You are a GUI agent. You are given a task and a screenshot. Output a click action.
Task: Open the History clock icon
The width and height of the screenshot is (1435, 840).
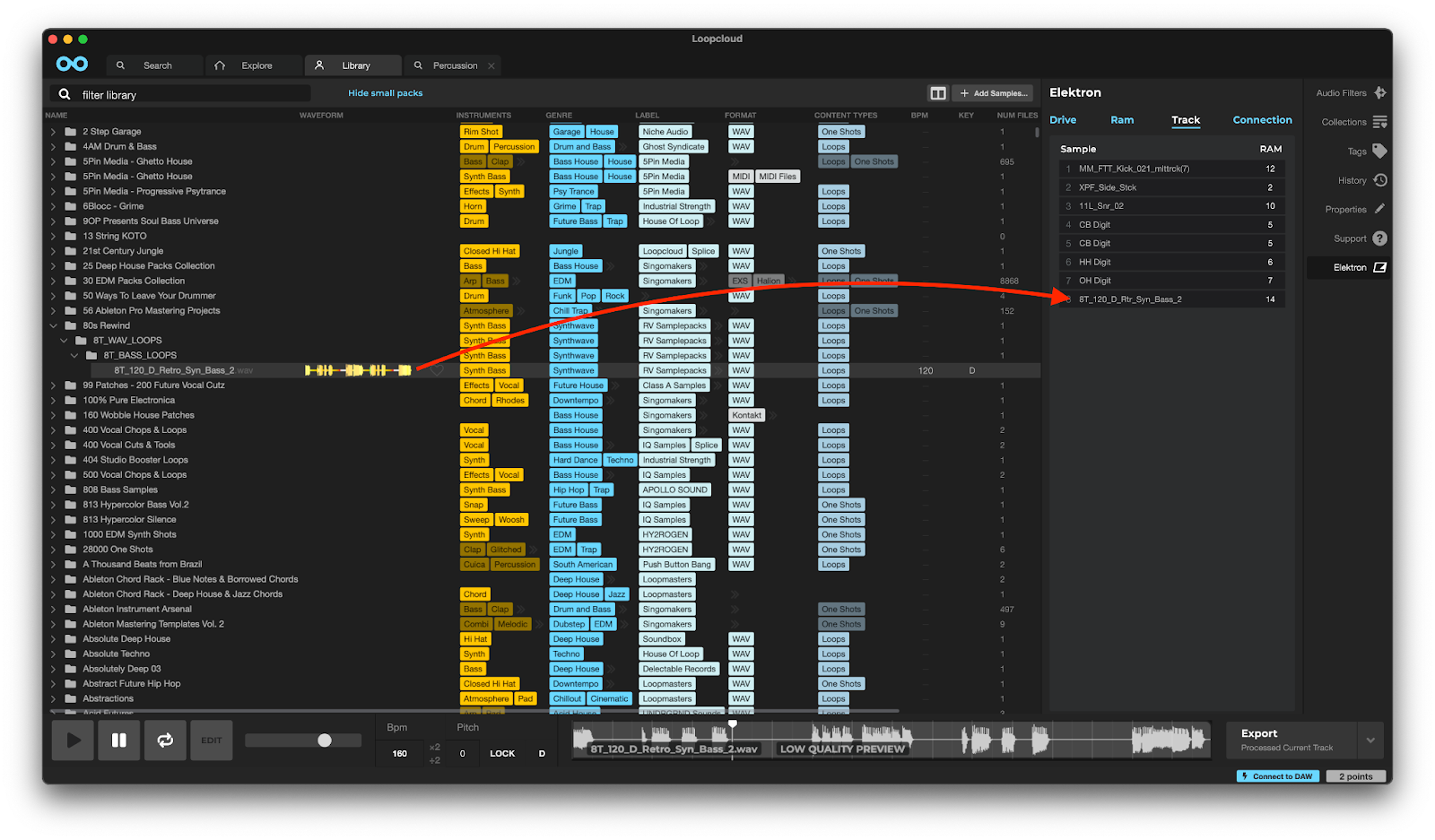click(x=1380, y=180)
